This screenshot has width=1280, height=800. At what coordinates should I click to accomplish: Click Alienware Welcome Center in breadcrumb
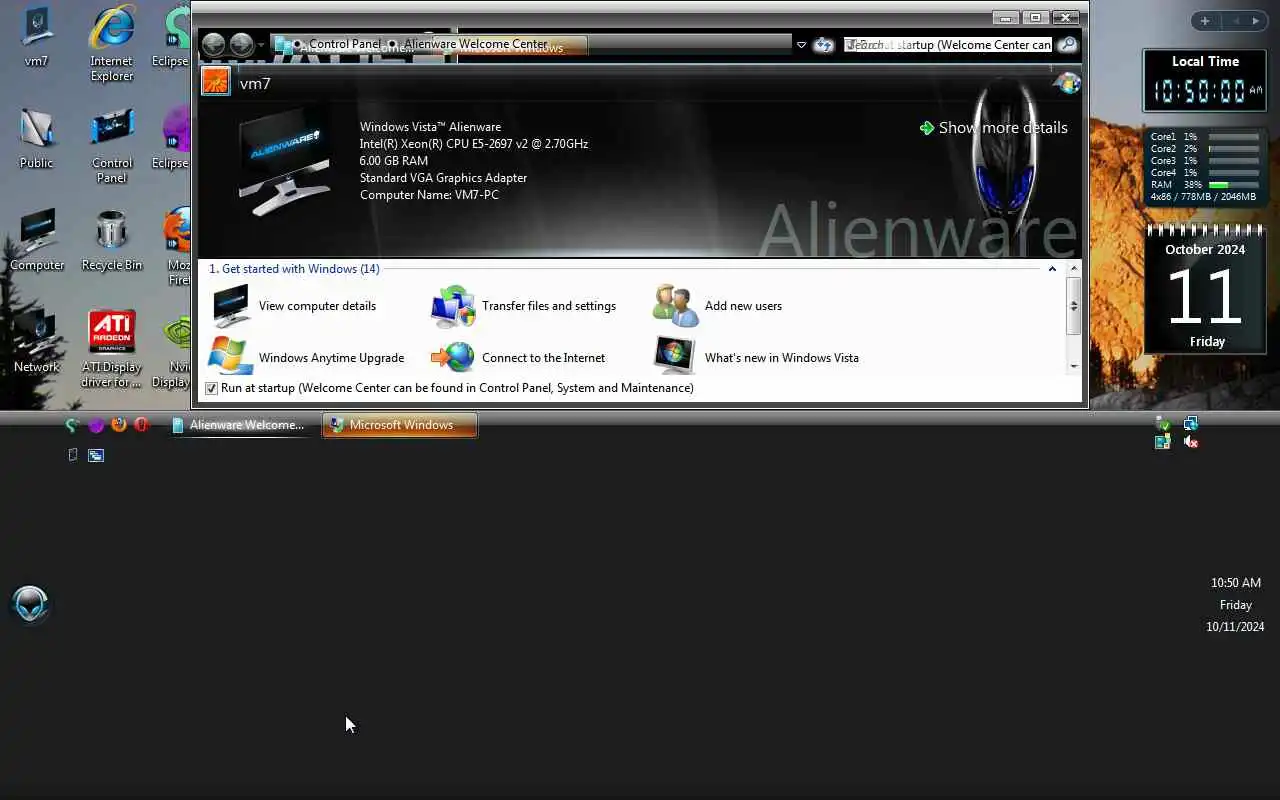(x=476, y=44)
